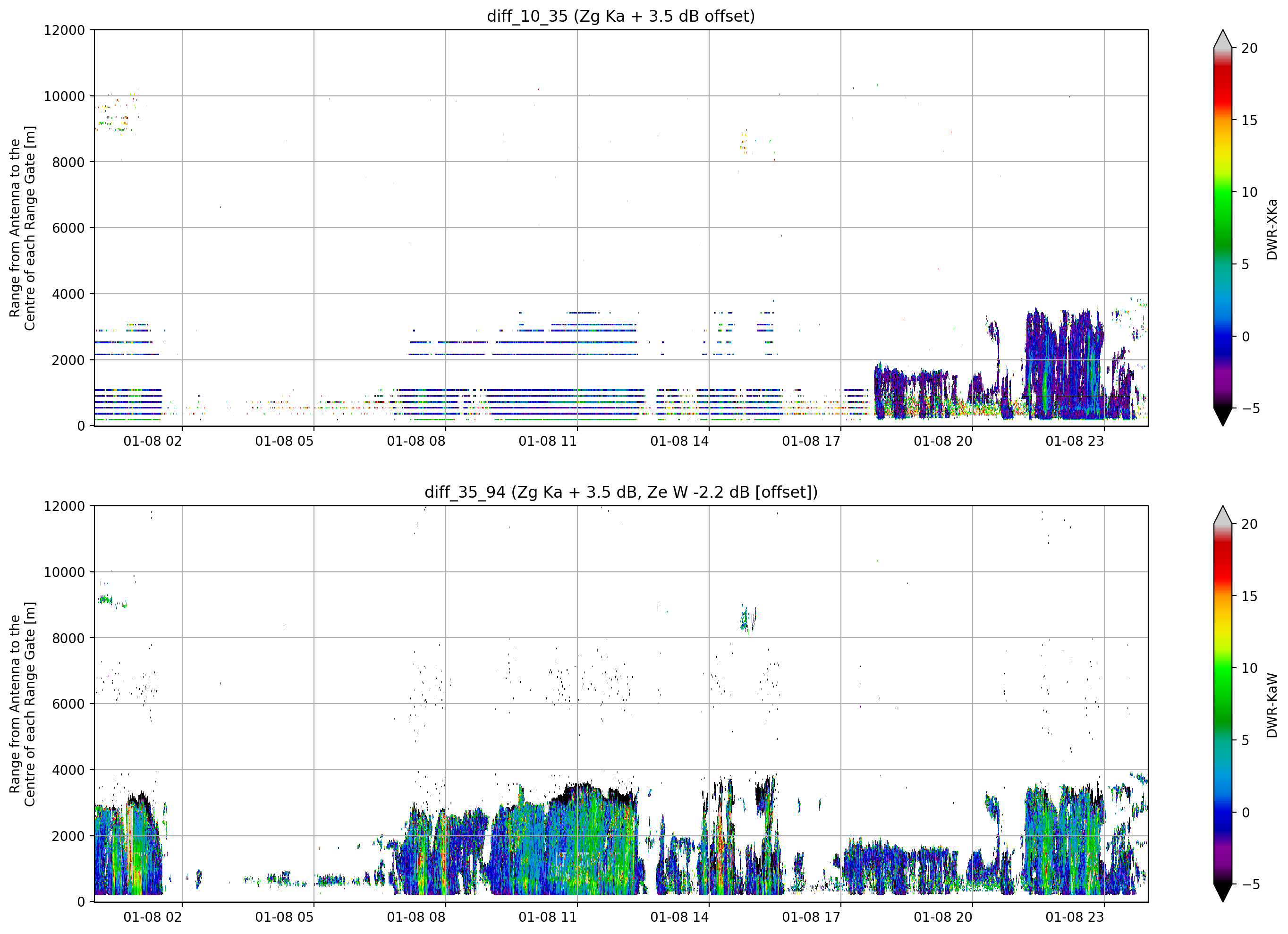Click the '15' tick on the DWR-KaW colorbar

[1249, 596]
